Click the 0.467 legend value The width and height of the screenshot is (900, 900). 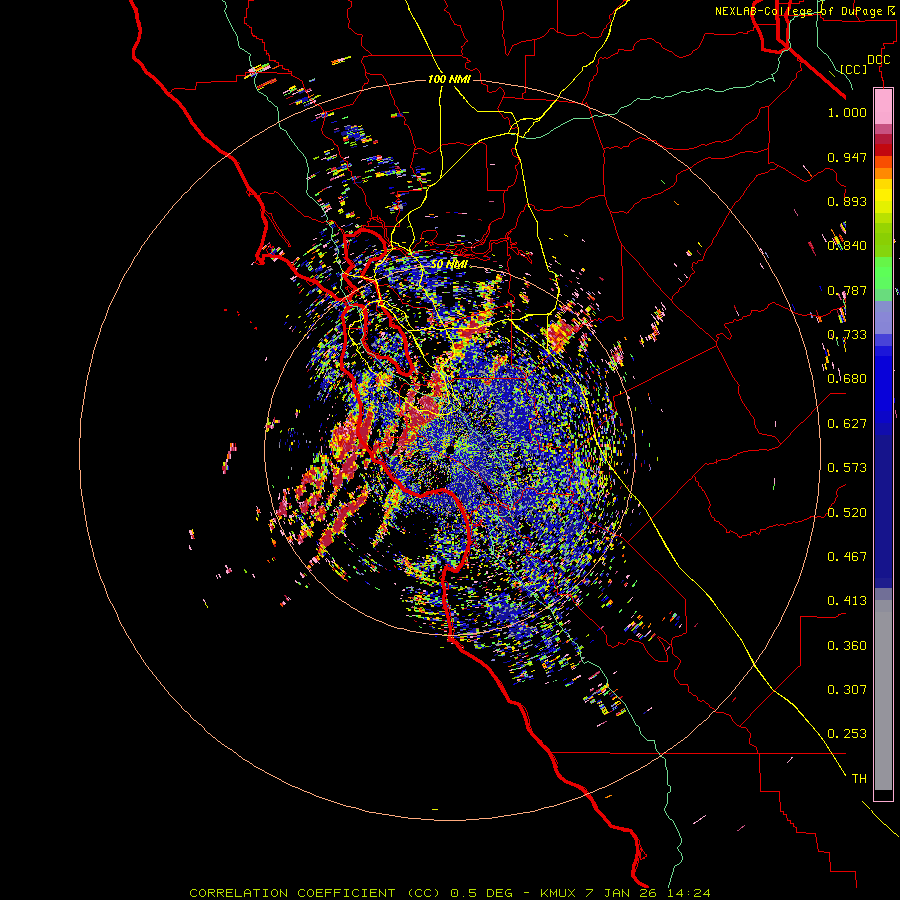point(847,557)
